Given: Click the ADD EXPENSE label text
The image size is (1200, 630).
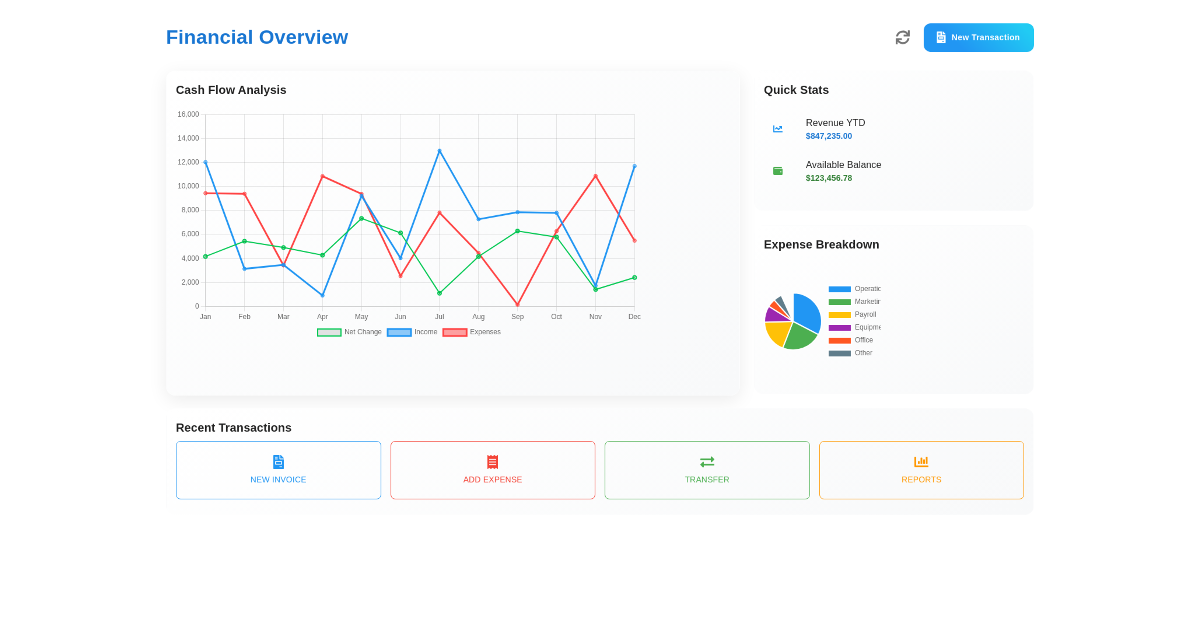Looking at the screenshot, I should coord(492,480).
